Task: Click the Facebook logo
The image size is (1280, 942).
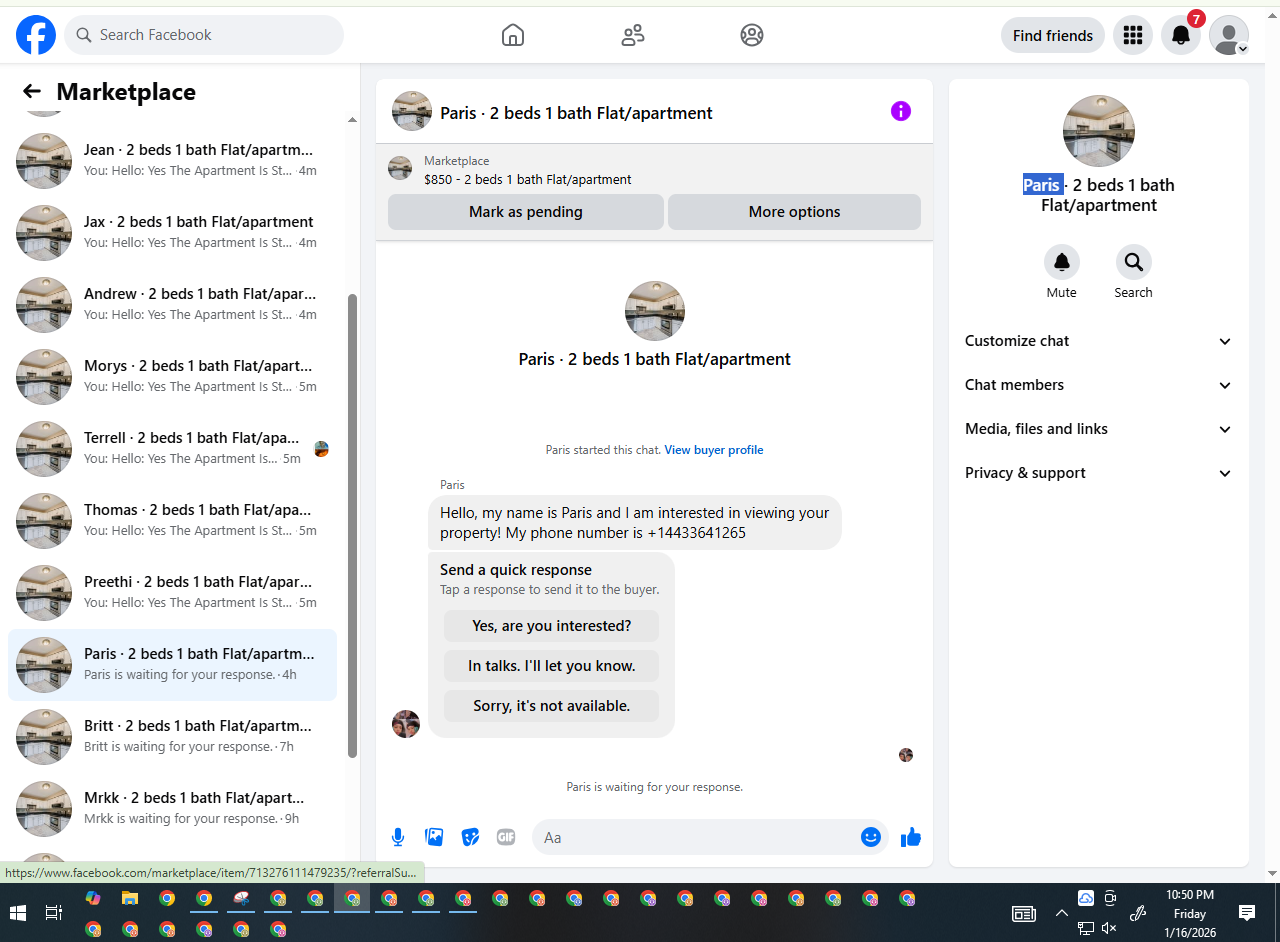Action: (36, 35)
